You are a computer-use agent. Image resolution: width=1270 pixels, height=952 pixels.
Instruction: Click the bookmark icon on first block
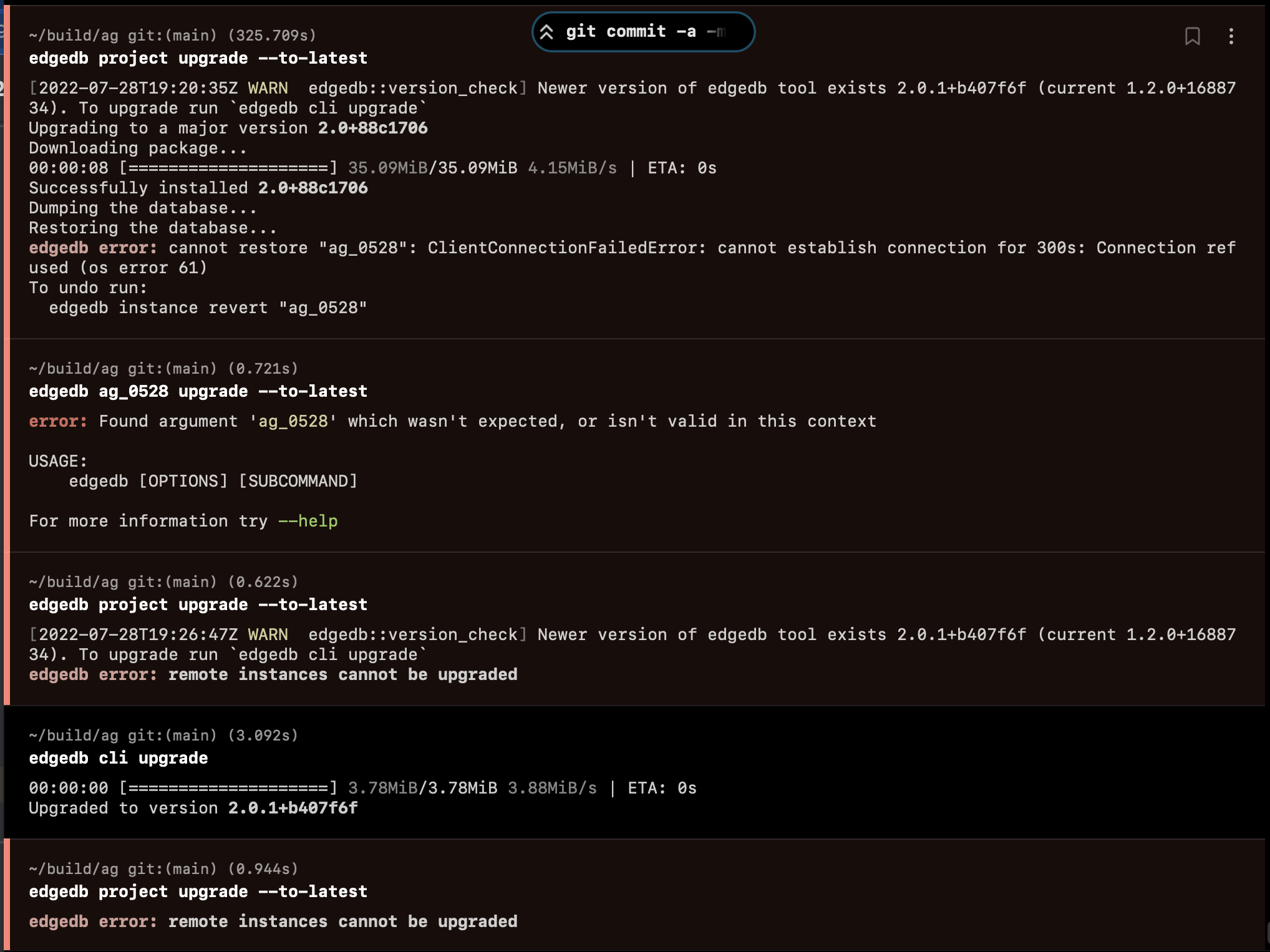click(x=1192, y=36)
